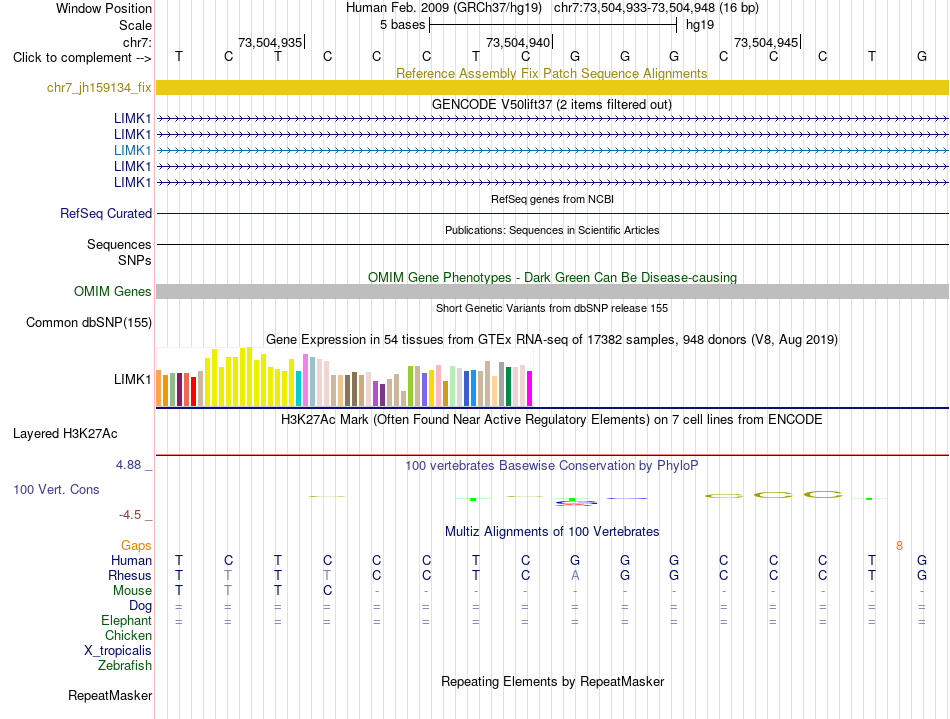Open the chr7_jh159134_fix track label
The width and height of the screenshot is (950, 719).
(x=99, y=87)
